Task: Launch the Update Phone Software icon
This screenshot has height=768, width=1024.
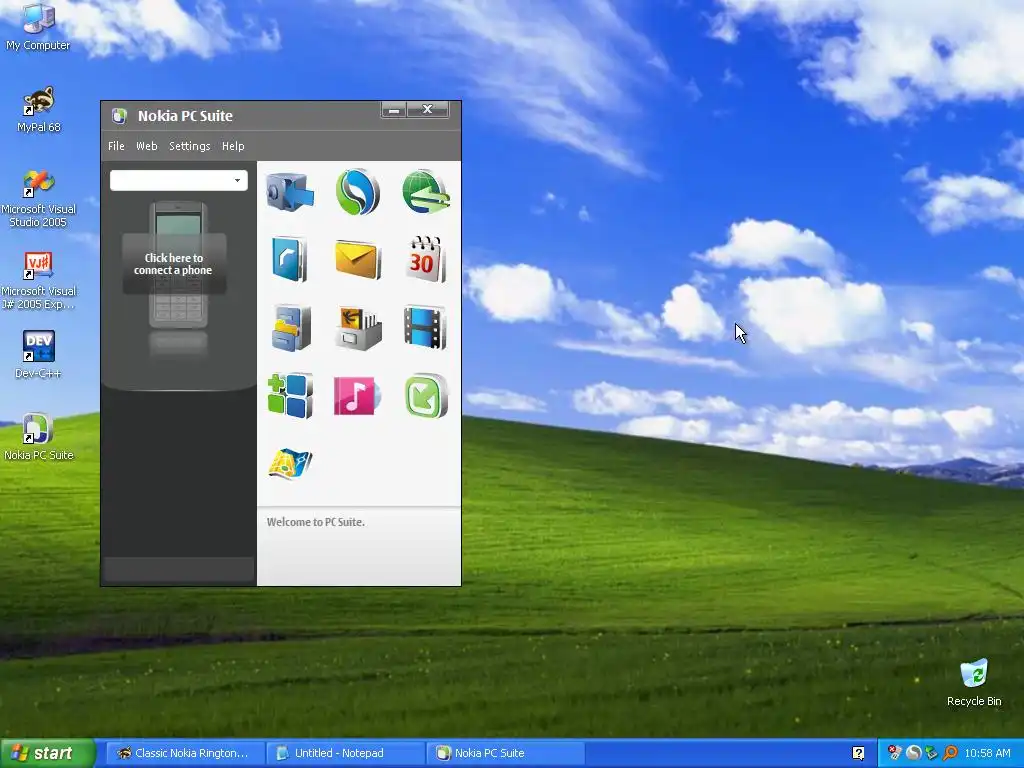Action: click(426, 396)
